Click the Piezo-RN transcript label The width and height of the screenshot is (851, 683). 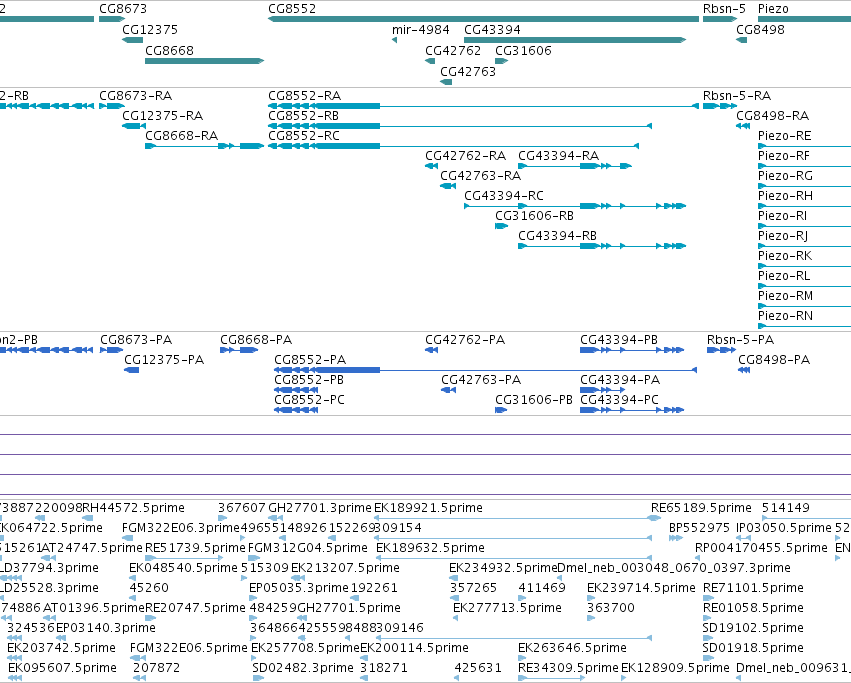[x=785, y=316]
